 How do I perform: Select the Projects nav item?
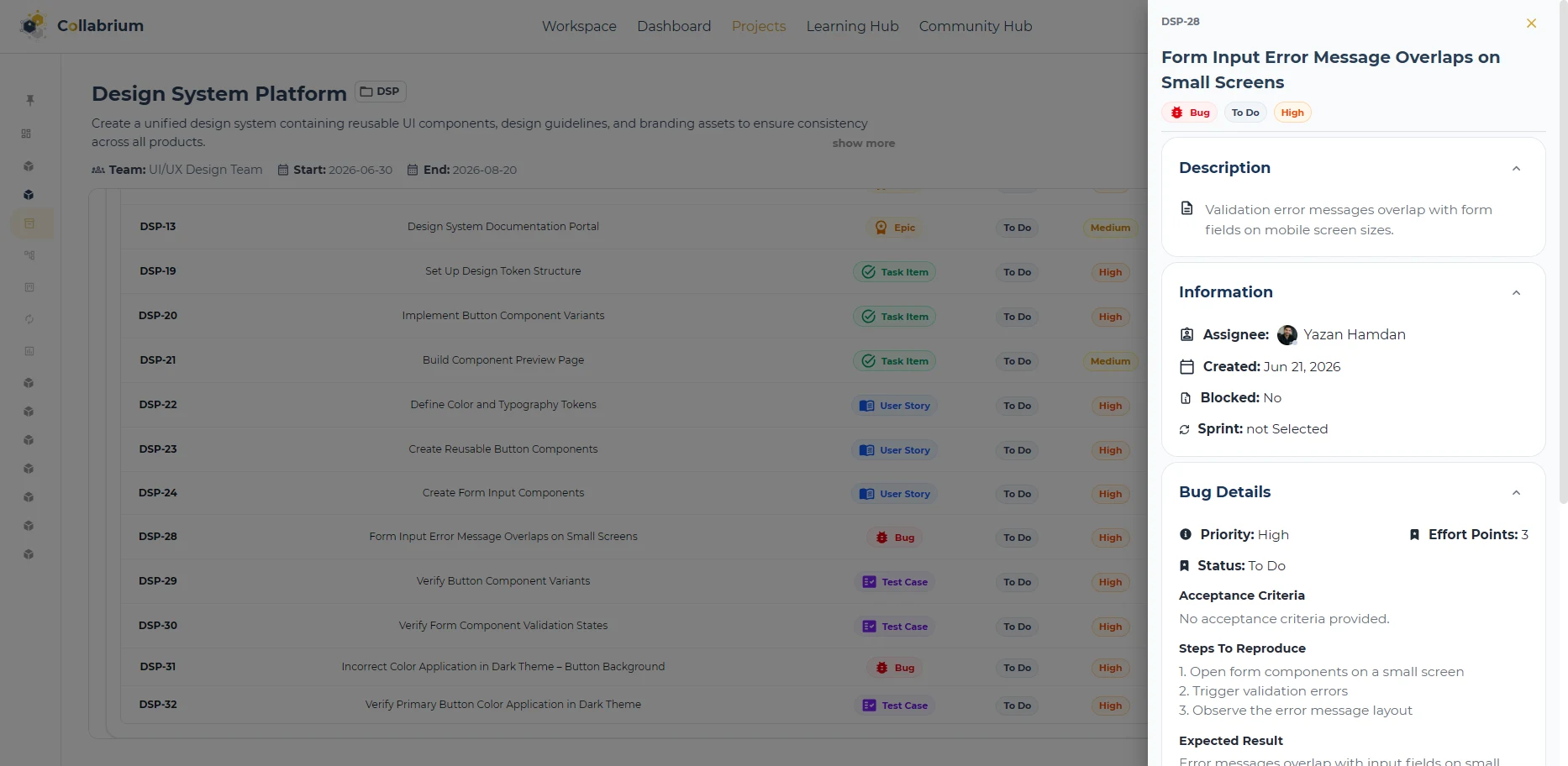(x=759, y=26)
